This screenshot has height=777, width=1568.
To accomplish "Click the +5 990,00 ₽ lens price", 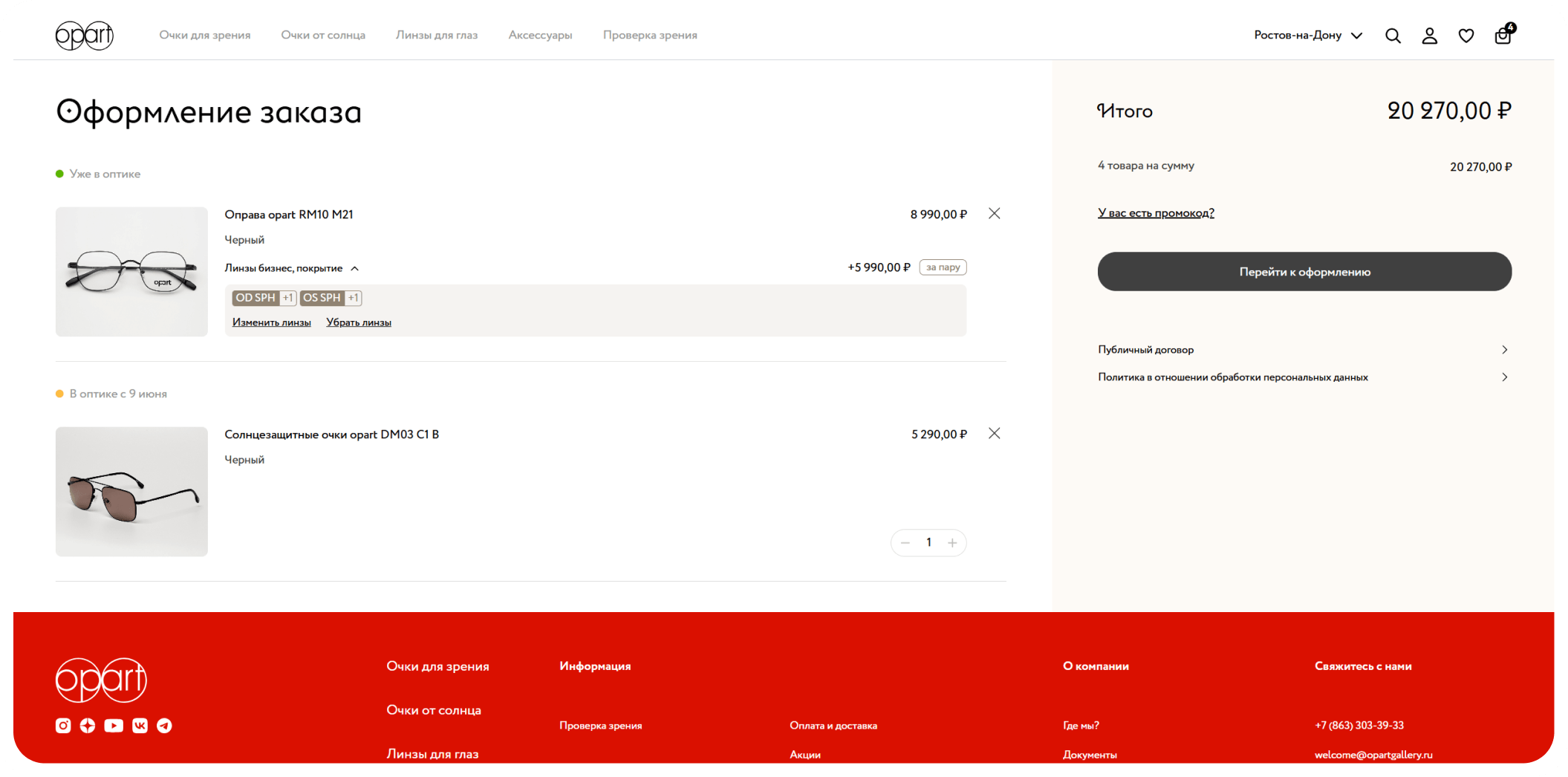I will (x=879, y=267).
